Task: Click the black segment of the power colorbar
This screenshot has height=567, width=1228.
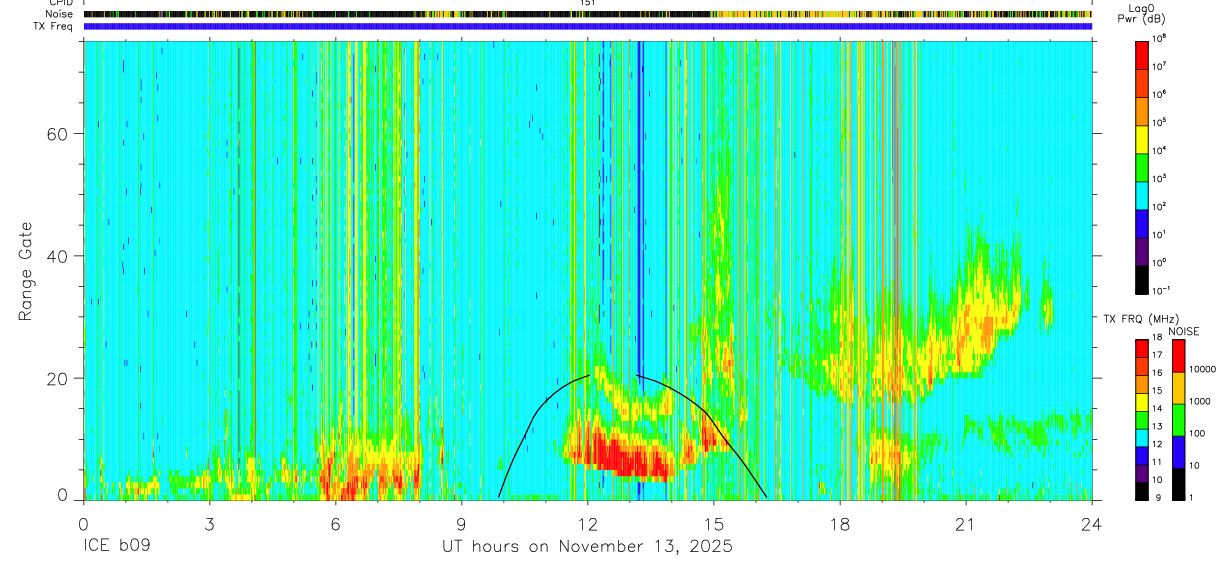Action: 1142,278
